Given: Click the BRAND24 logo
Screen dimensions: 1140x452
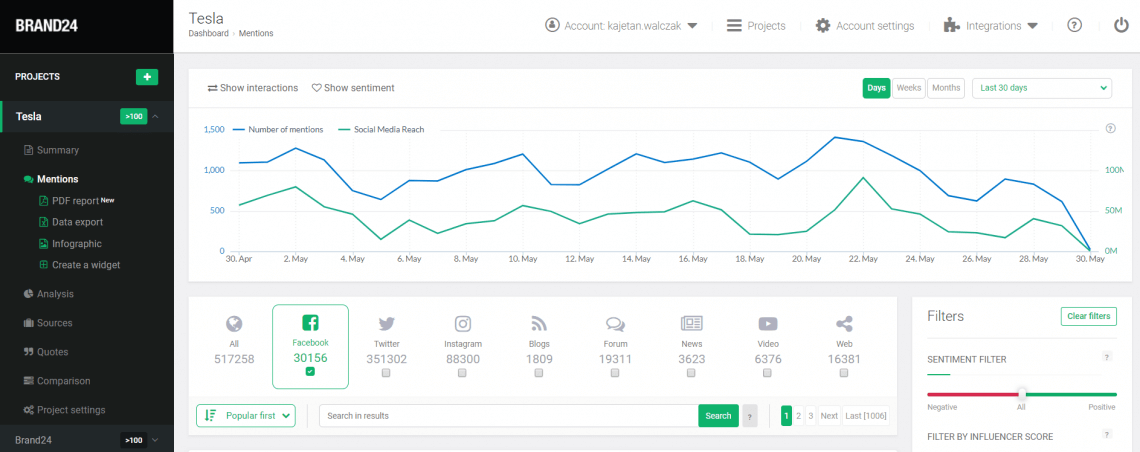Looking at the screenshot, I should [x=47, y=26].
